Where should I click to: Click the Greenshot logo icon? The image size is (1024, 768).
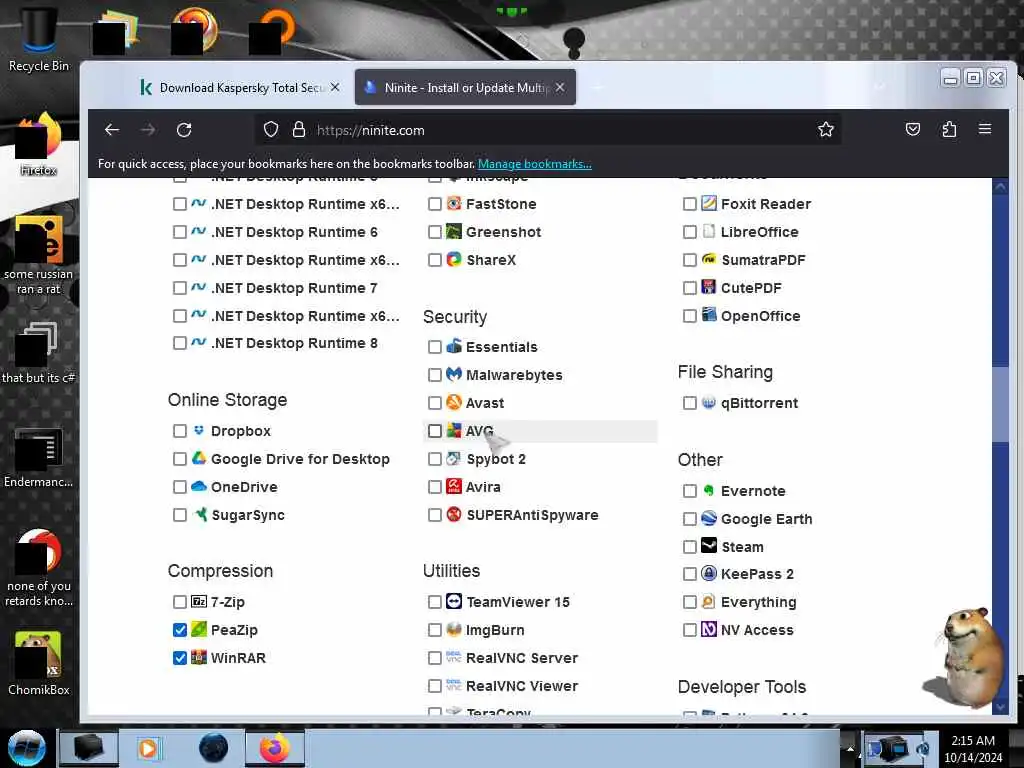pos(454,231)
